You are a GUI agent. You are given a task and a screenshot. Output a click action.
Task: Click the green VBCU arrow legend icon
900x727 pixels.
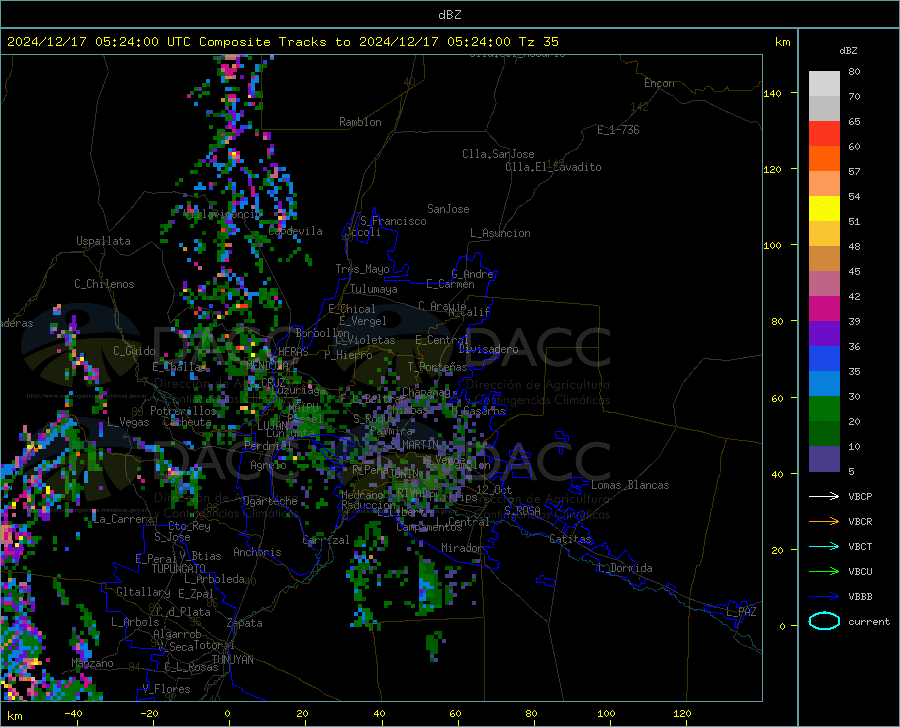[x=824, y=572]
